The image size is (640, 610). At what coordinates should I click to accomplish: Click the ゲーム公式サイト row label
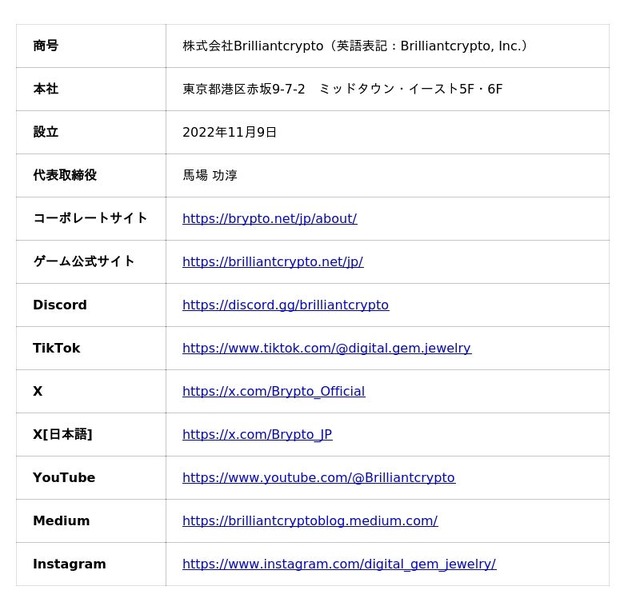[84, 262]
